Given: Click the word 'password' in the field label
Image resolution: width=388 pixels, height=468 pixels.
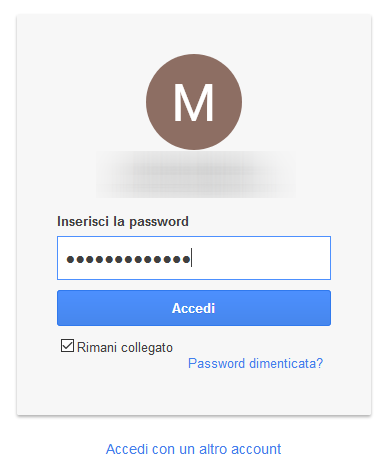Looking at the screenshot, I should pyautogui.click(x=159, y=222).
